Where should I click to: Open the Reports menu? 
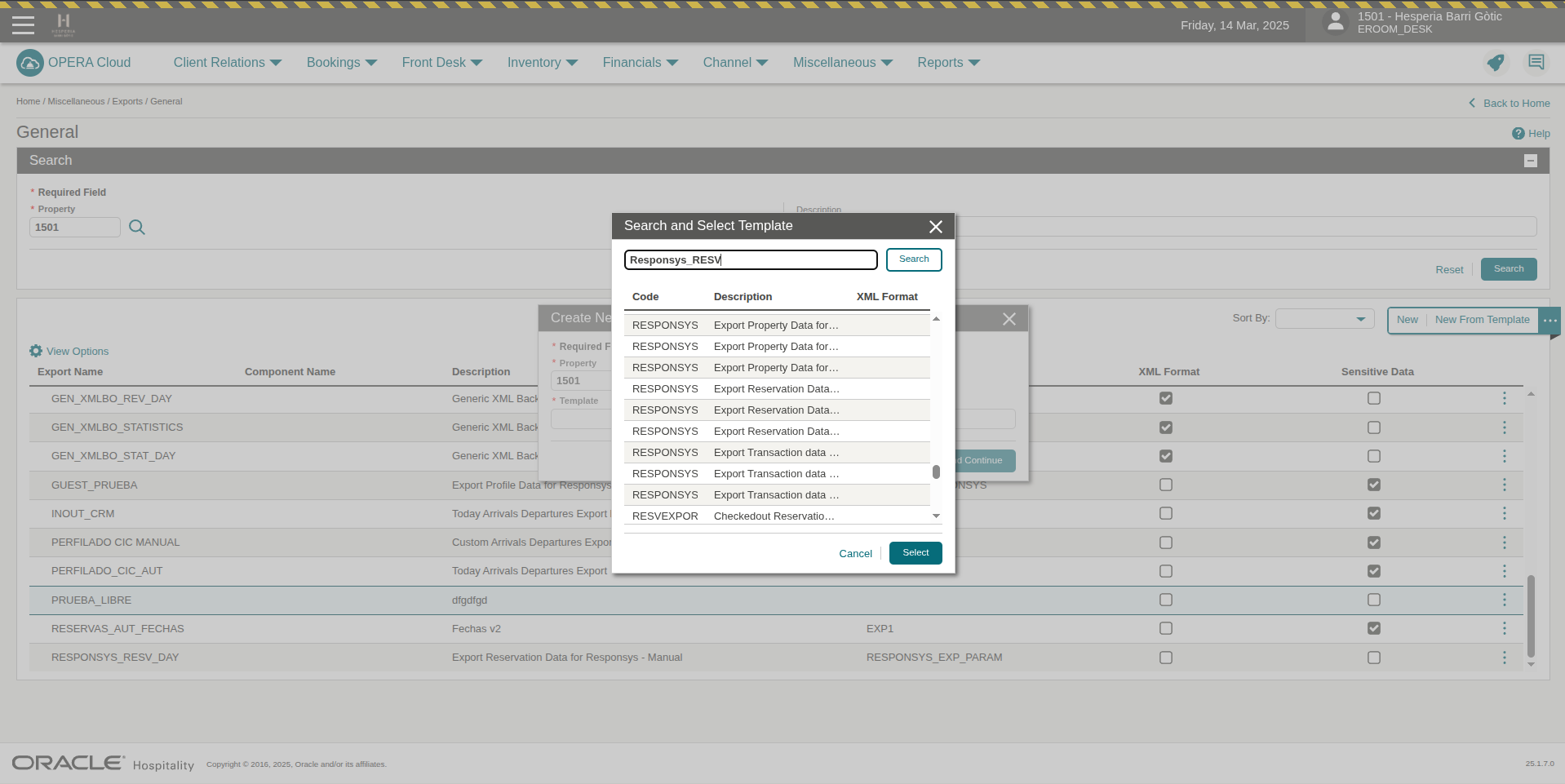point(948,63)
